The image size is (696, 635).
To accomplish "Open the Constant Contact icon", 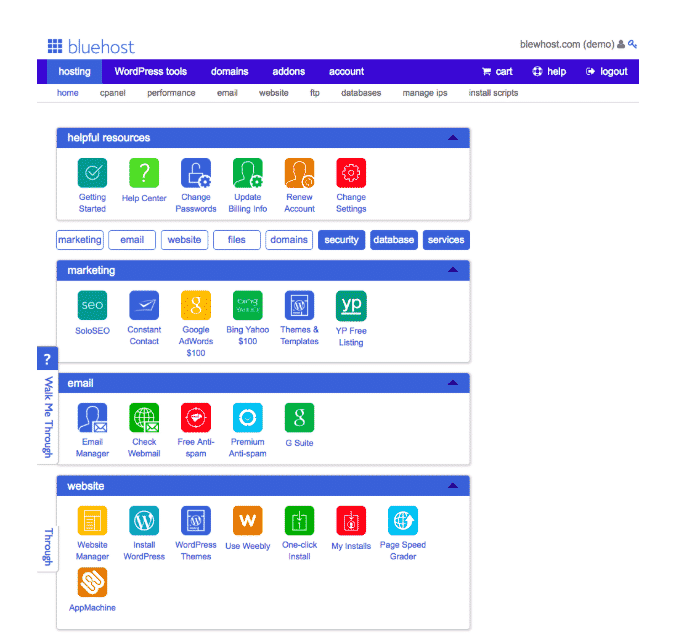I will click(144, 305).
